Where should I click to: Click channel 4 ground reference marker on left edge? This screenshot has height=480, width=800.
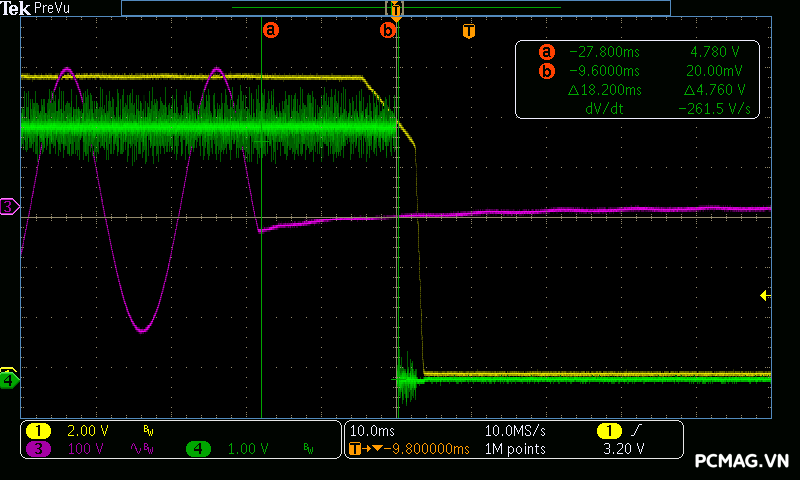[8, 380]
